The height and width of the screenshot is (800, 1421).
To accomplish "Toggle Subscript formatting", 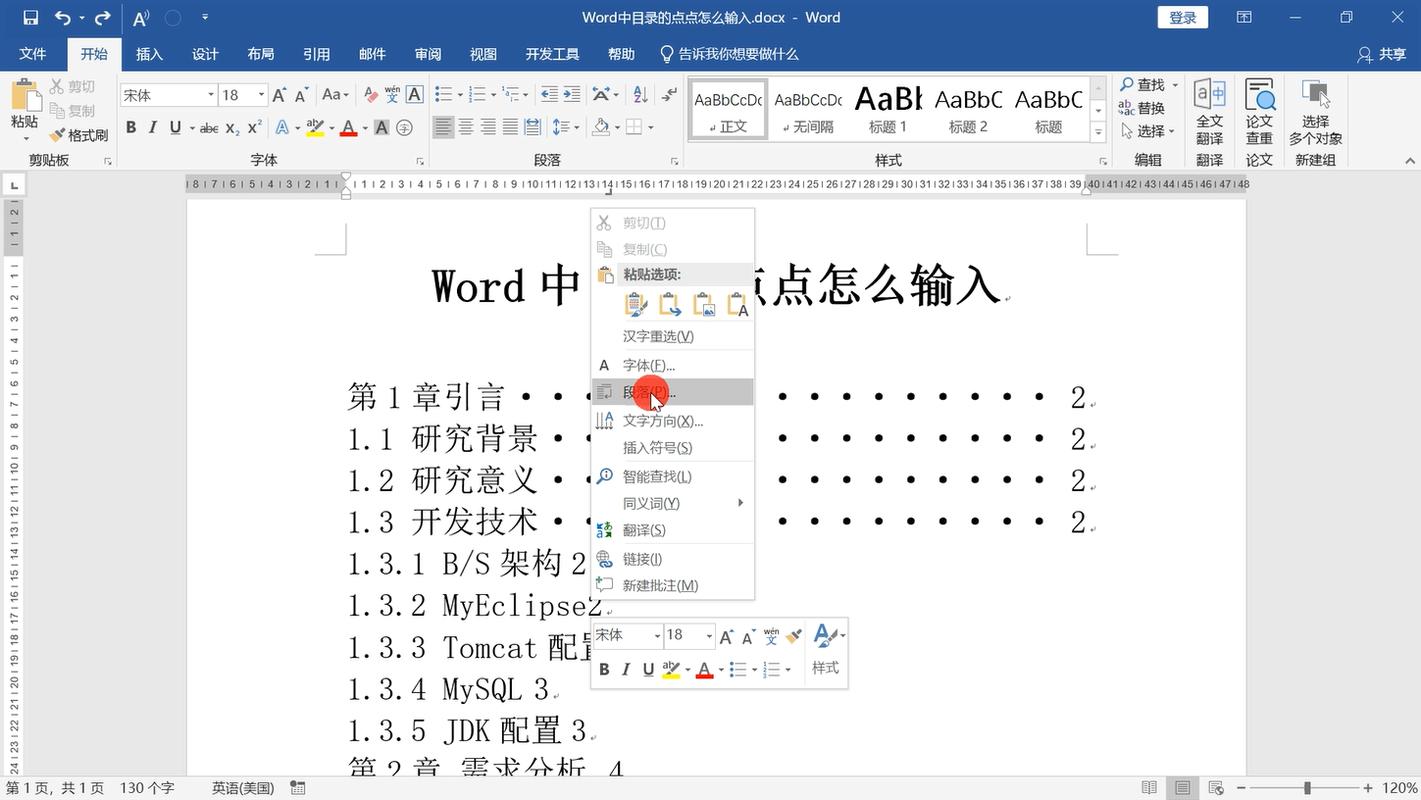I will (232, 128).
